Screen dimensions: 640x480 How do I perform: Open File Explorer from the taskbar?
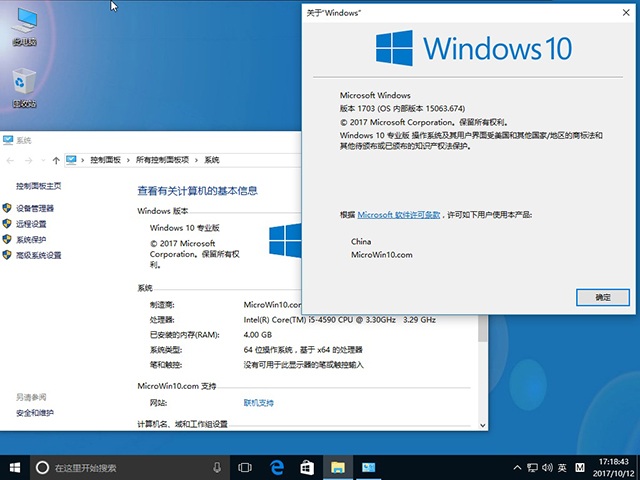[x=338, y=468]
